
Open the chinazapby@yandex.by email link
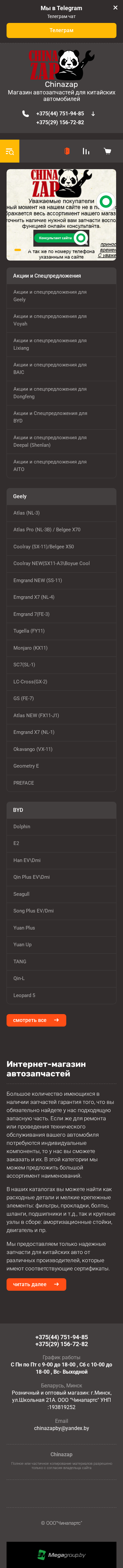coord(62,1428)
